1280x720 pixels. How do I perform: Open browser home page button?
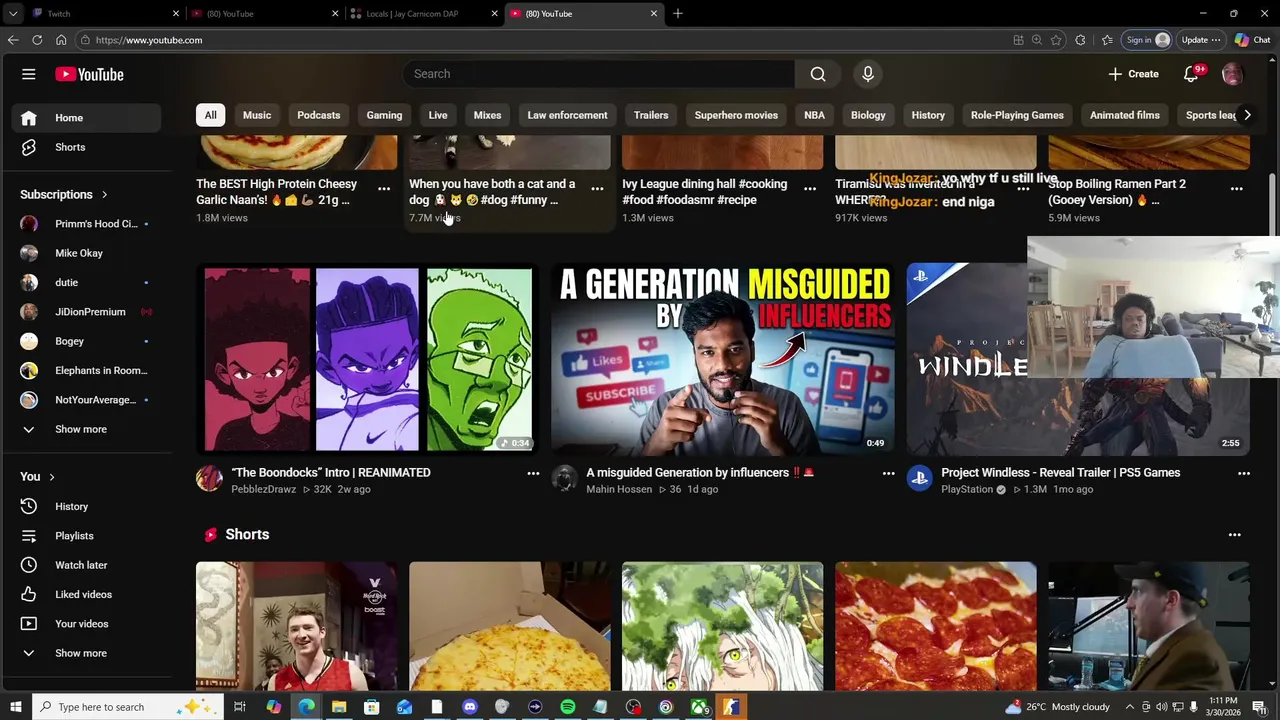click(x=61, y=40)
